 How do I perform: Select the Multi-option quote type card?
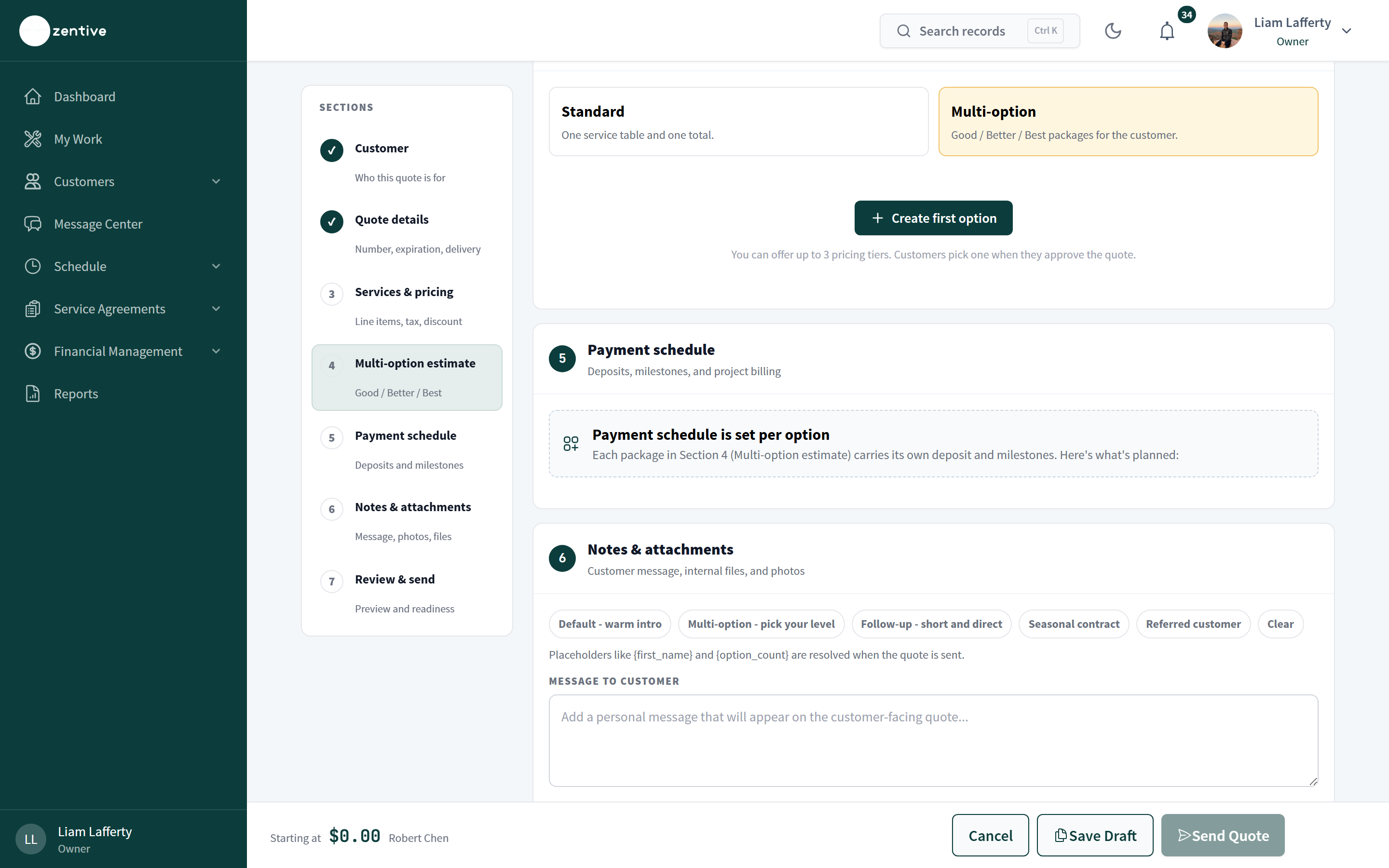pyautogui.click(x=1128, y=122)
